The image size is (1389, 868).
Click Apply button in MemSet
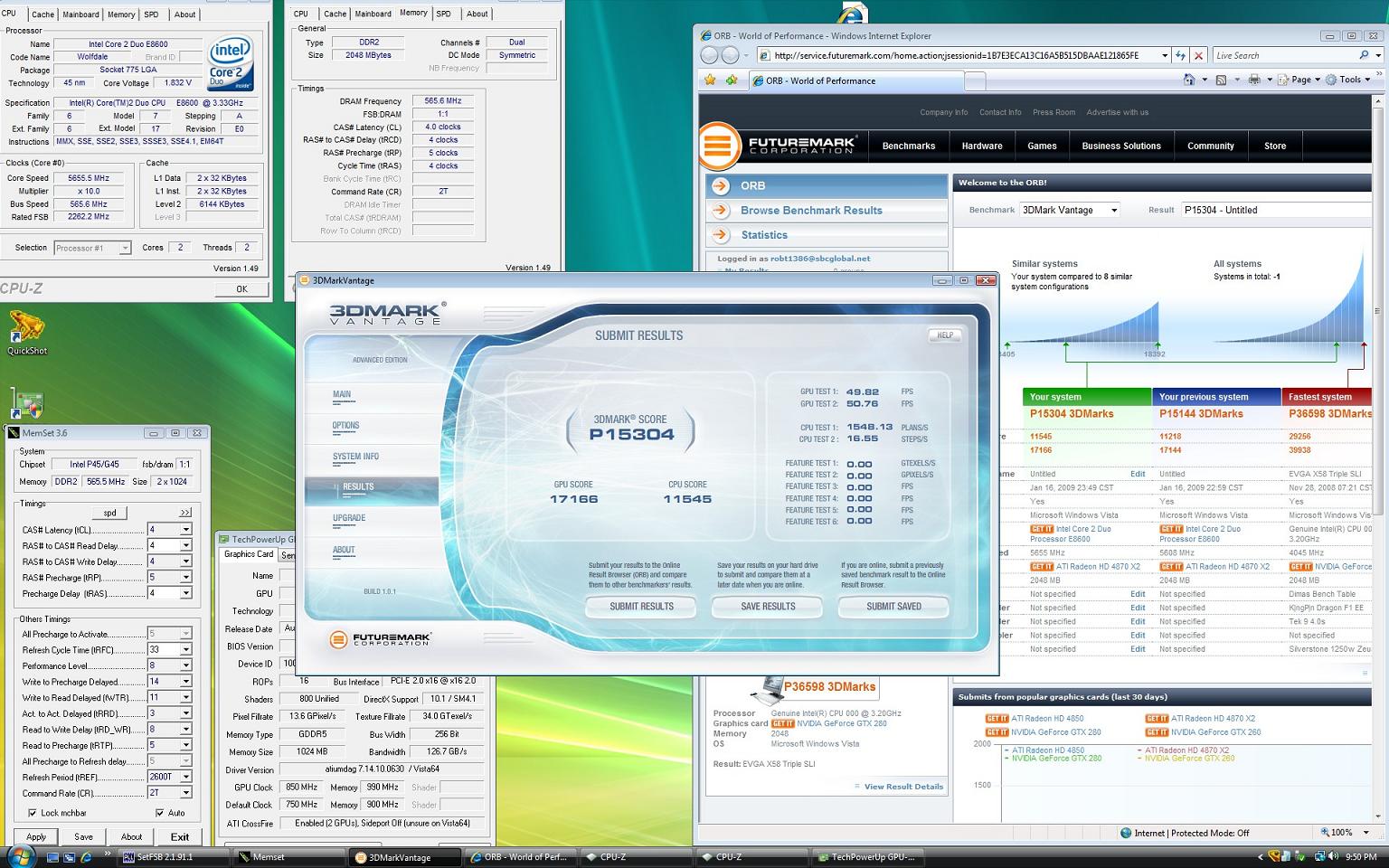point(36,836)
